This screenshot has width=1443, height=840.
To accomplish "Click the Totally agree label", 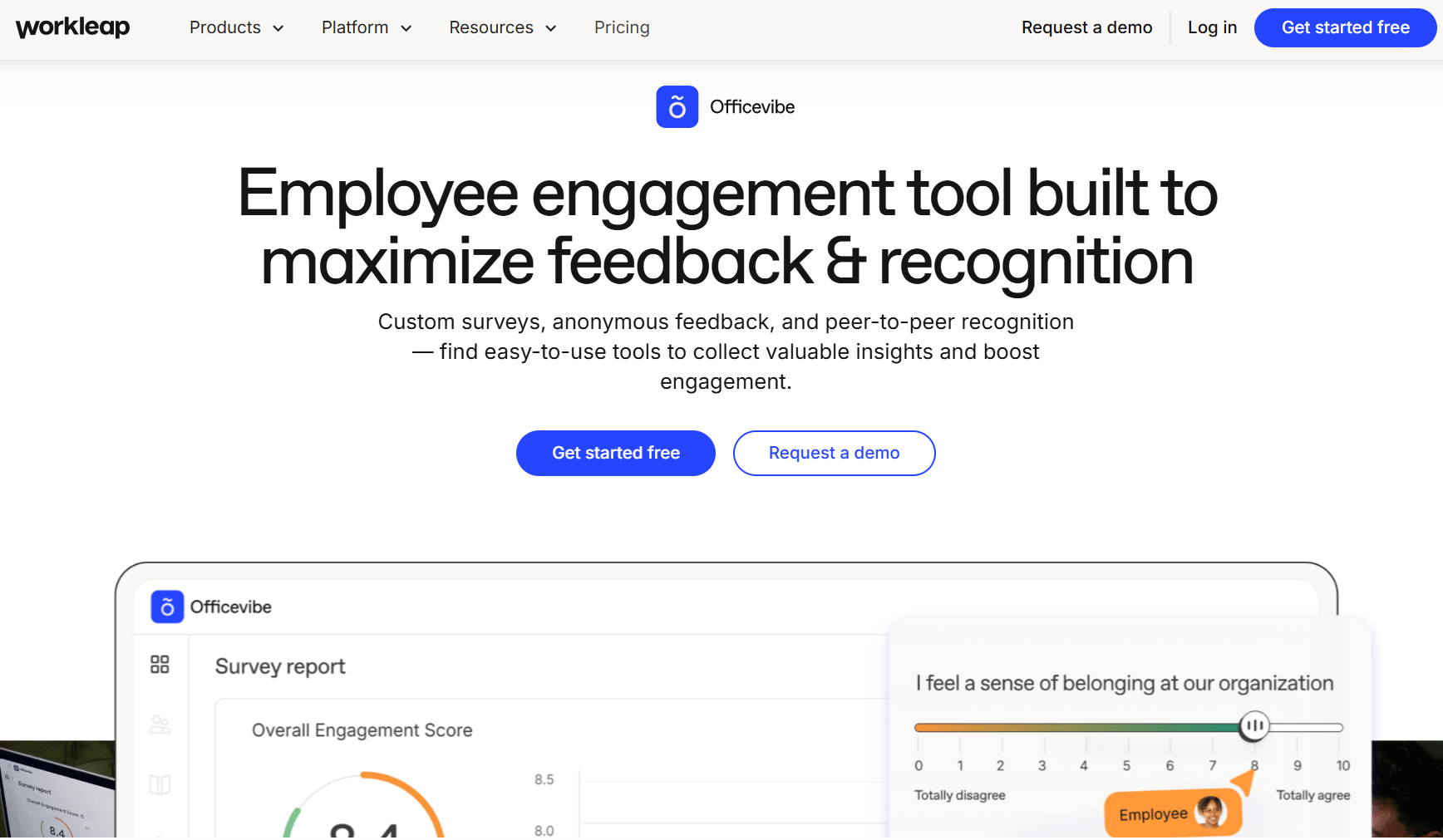I will (x=1313, y=795).
